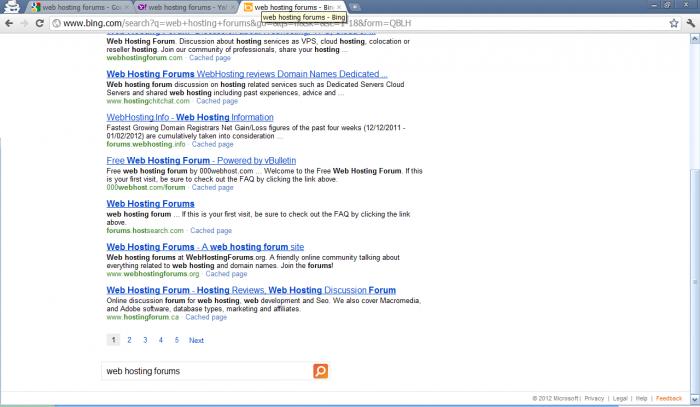Screen dimensions: 700x407
Task: Open a new tab
Action: coord(355,7)
